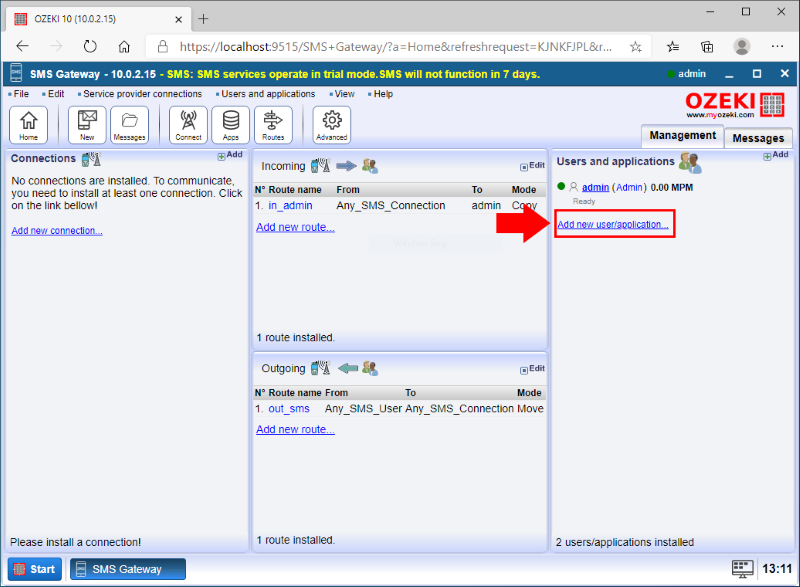Click the Add new connection link
The image size is (800, 587).
(57, 231)
